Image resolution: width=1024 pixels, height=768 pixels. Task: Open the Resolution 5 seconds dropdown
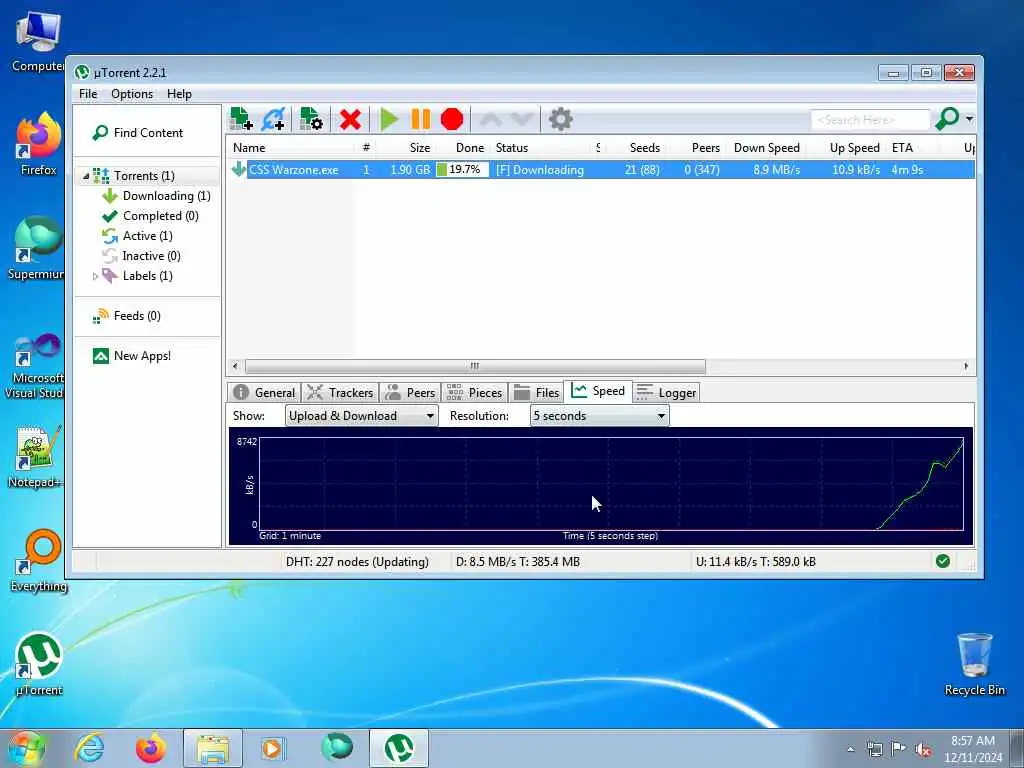600,416
